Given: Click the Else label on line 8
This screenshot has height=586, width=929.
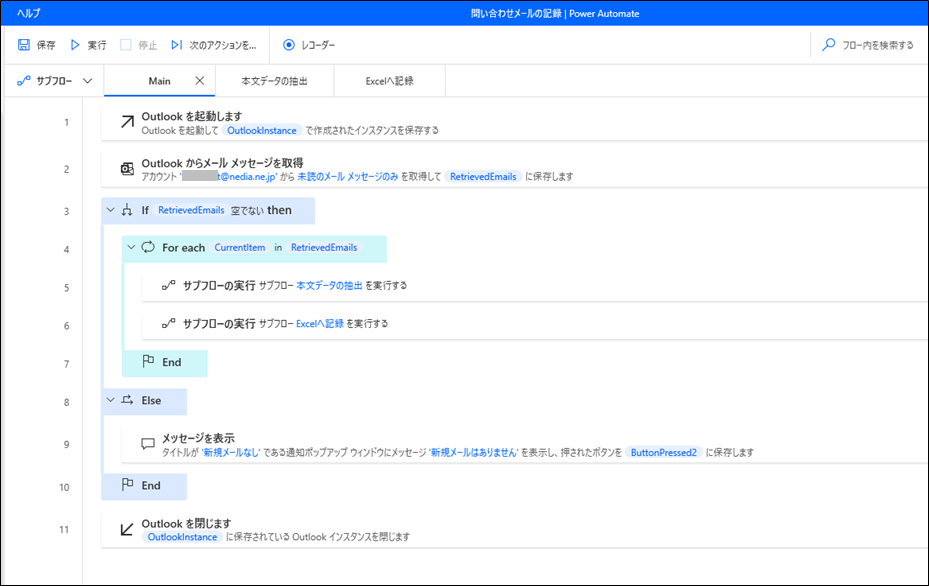Looking at the screenshot, I should pyautogui.click(x=151, y=401).
